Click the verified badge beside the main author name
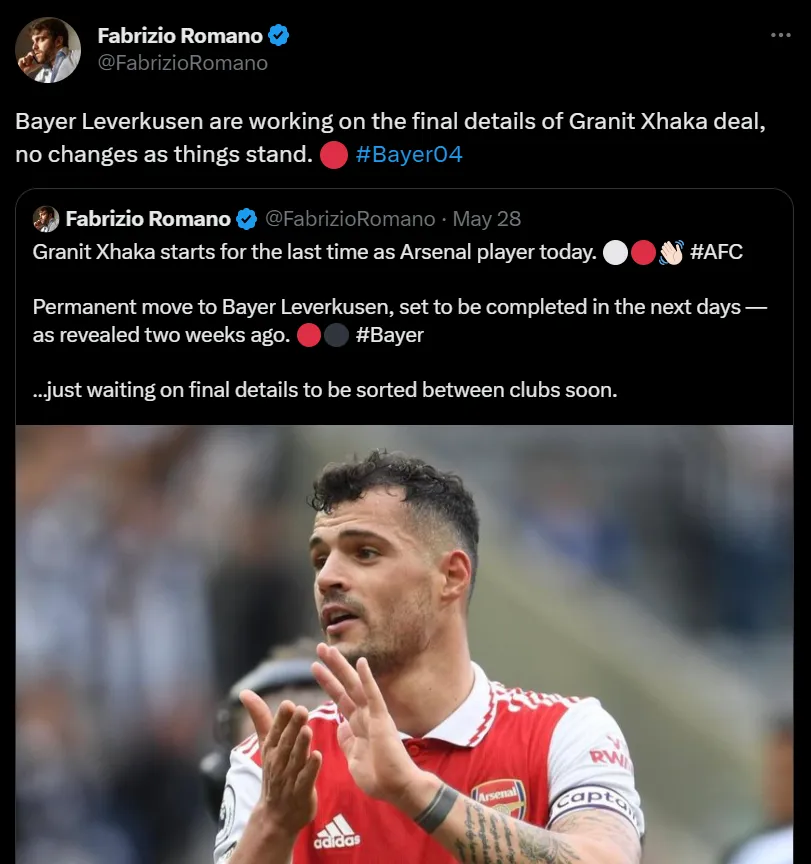The image size is (811, 864). point(279,36)
